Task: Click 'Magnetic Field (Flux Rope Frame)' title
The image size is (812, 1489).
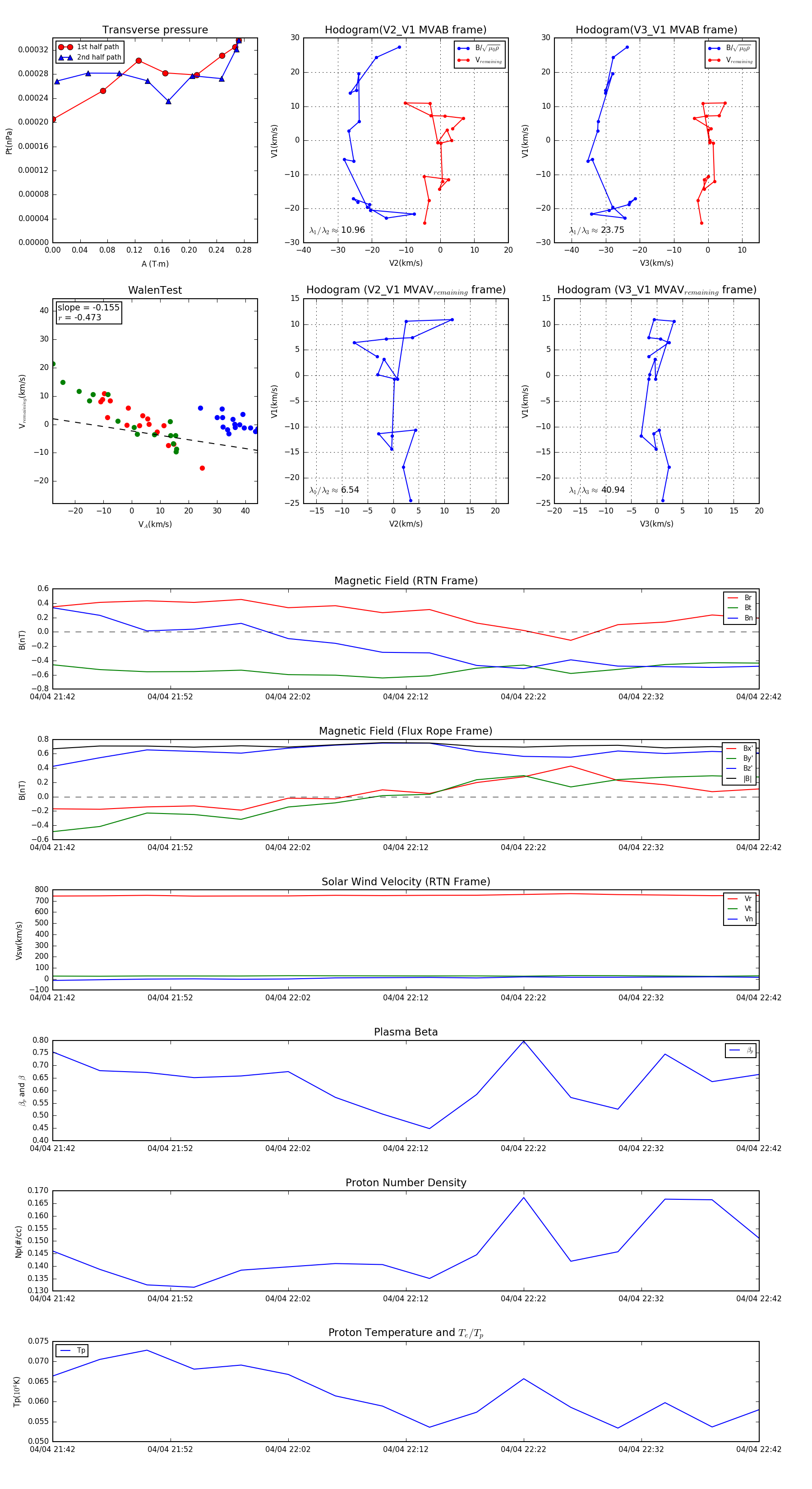Action: (406, 731)
